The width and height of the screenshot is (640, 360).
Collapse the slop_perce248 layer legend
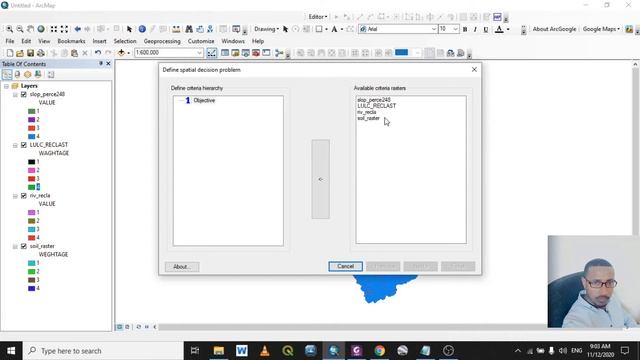point(15,95)
